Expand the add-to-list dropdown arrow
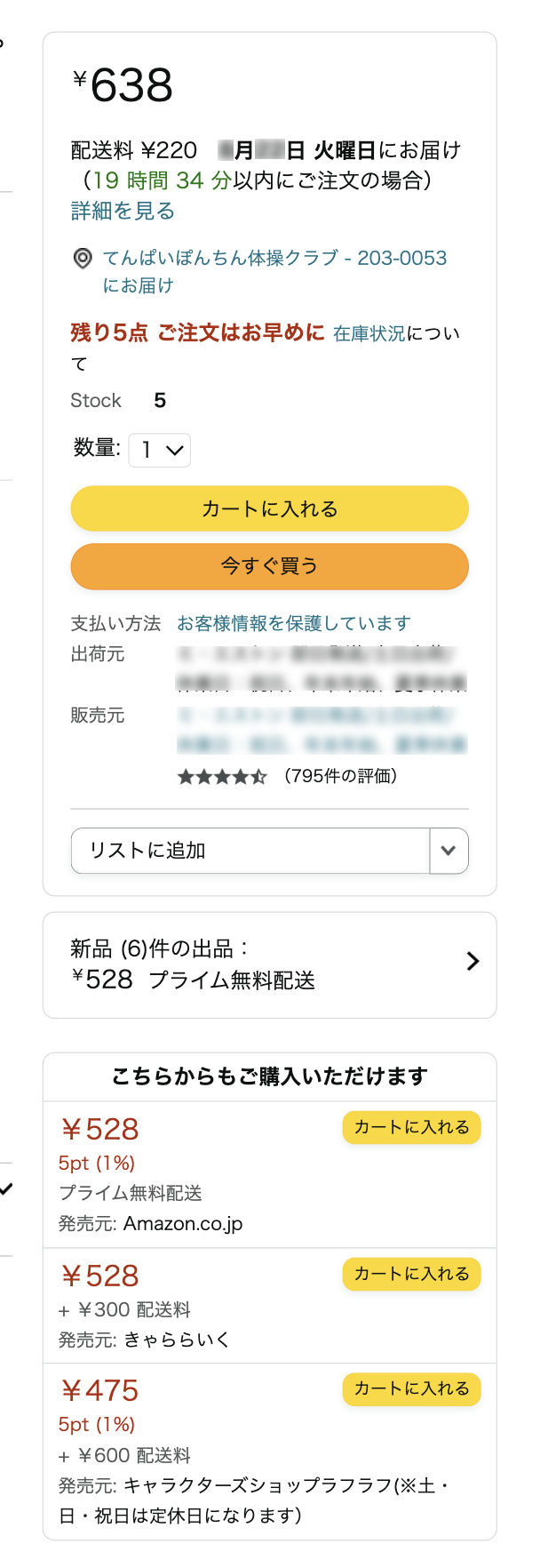Screen dimensions: 540x1568 tap(449, 851)
